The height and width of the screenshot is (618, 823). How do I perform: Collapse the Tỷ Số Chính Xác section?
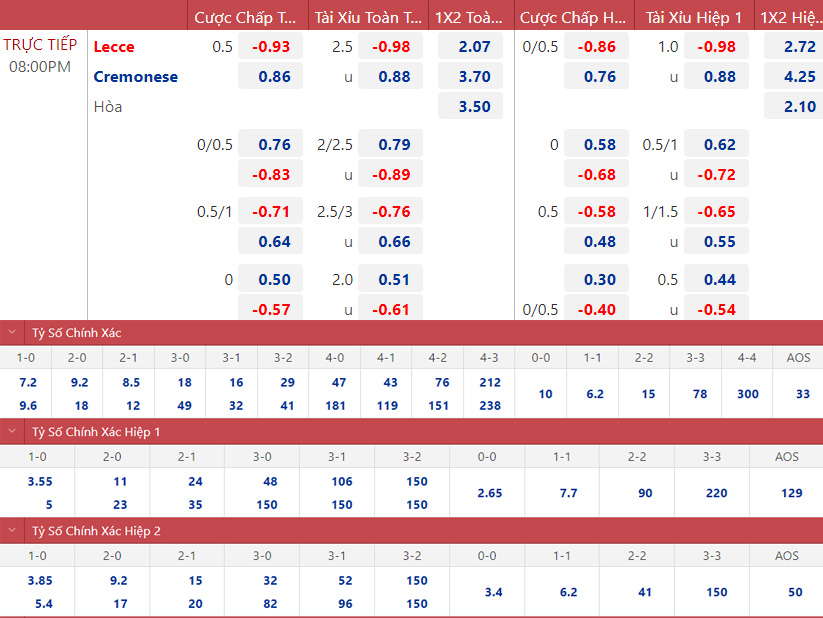[x=12, y=333]
